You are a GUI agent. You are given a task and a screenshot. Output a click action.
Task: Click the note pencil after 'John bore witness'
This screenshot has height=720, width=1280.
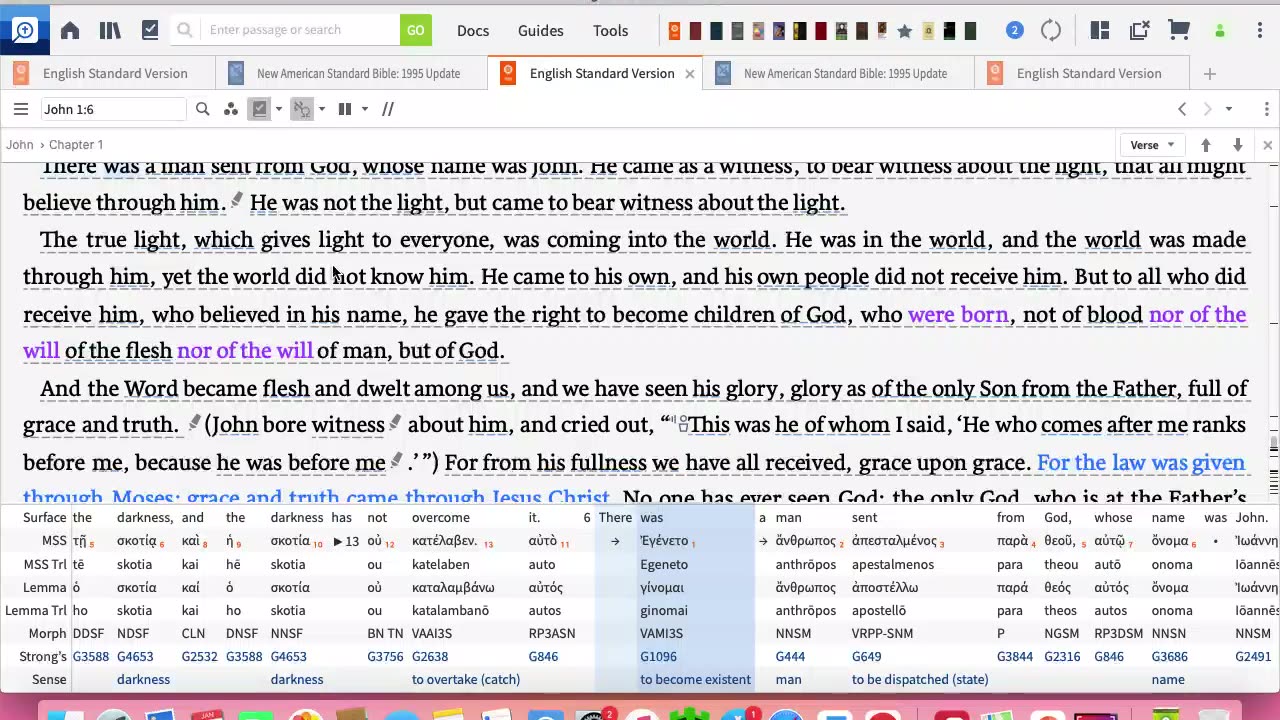pos(395,423)
